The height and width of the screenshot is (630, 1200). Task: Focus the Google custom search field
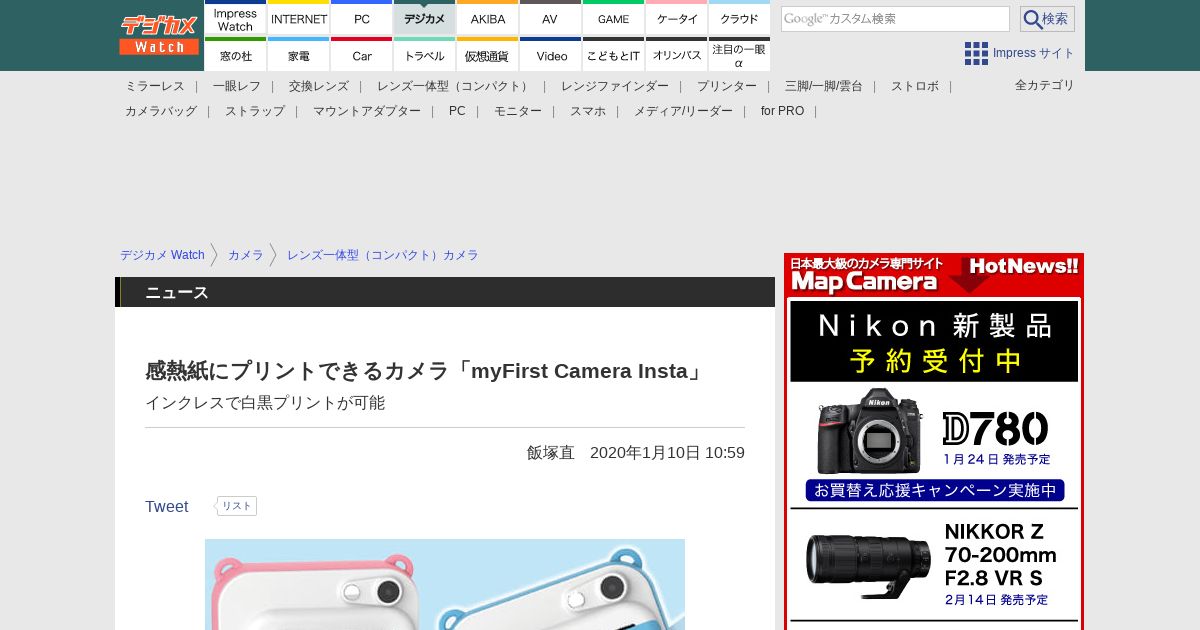[x=895, y=19]
